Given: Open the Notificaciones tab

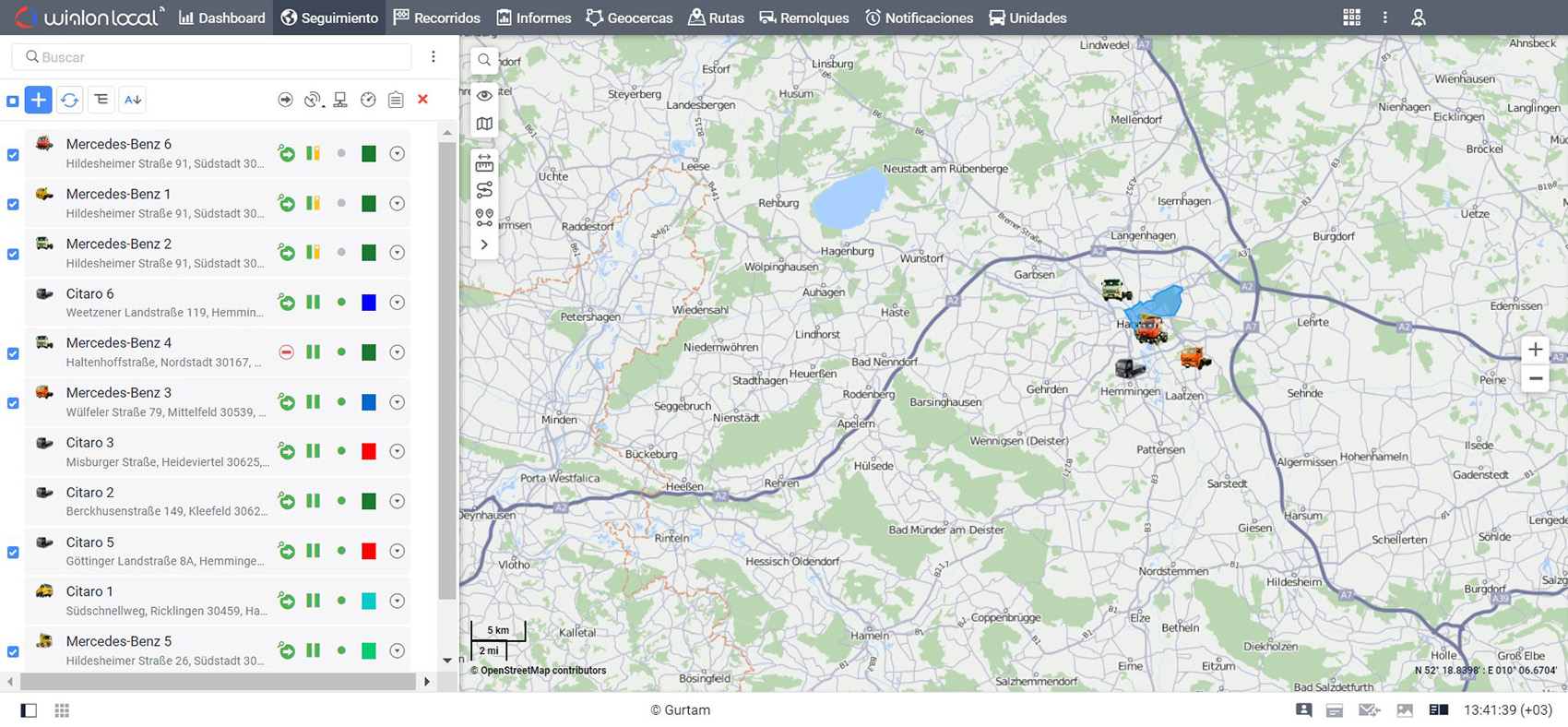Looking at the screenshot, I should point(919,18).
